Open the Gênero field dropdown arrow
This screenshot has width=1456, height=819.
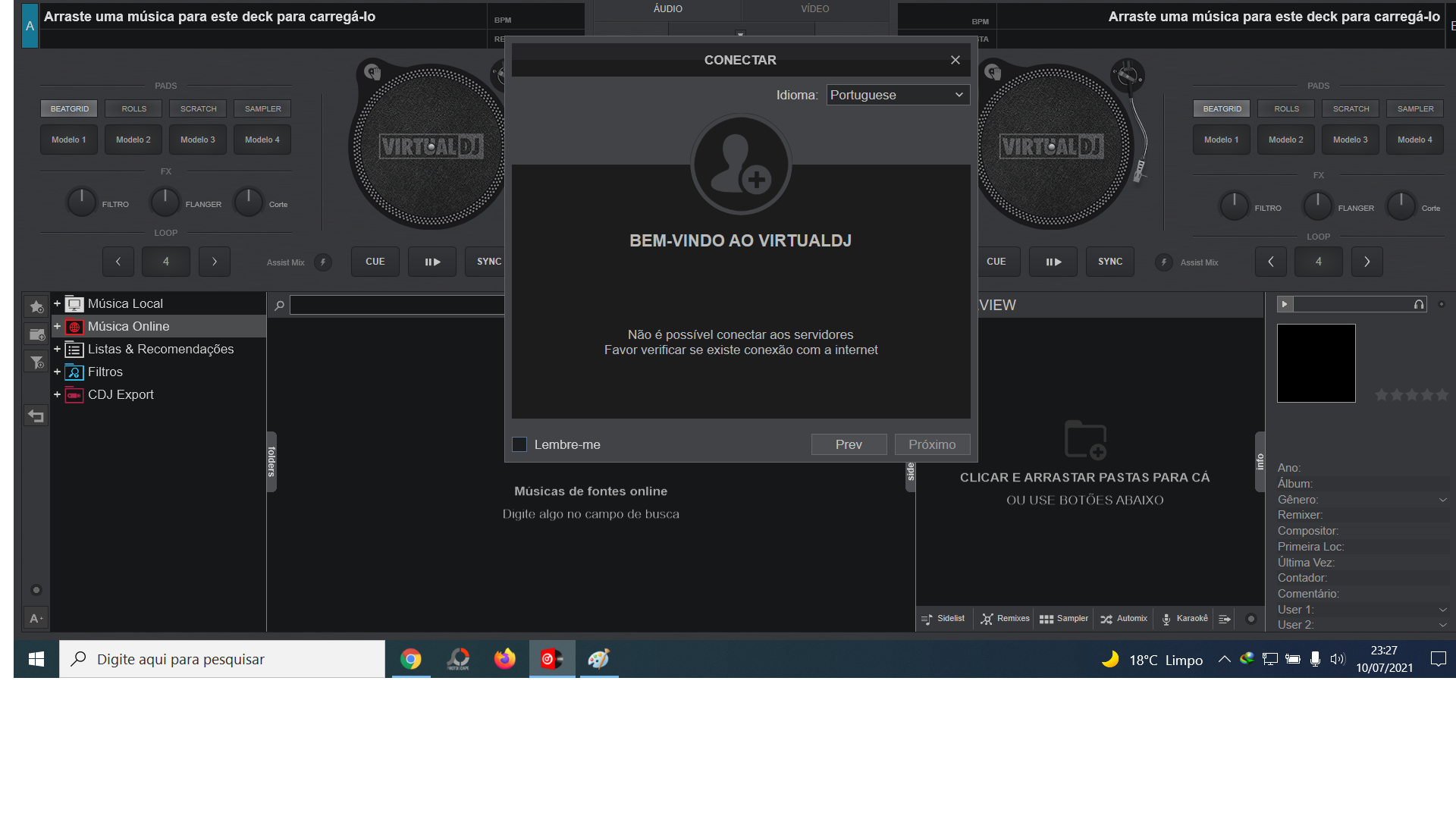pos(1442,500)
